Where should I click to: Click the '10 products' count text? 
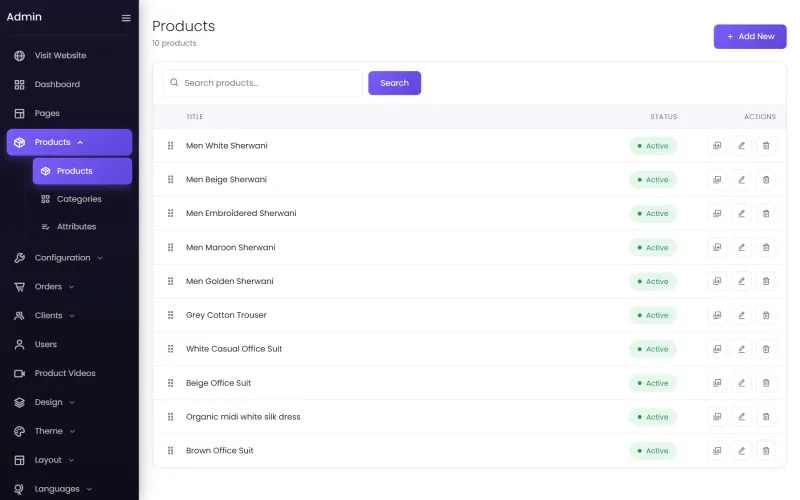[x=174, y=43]
